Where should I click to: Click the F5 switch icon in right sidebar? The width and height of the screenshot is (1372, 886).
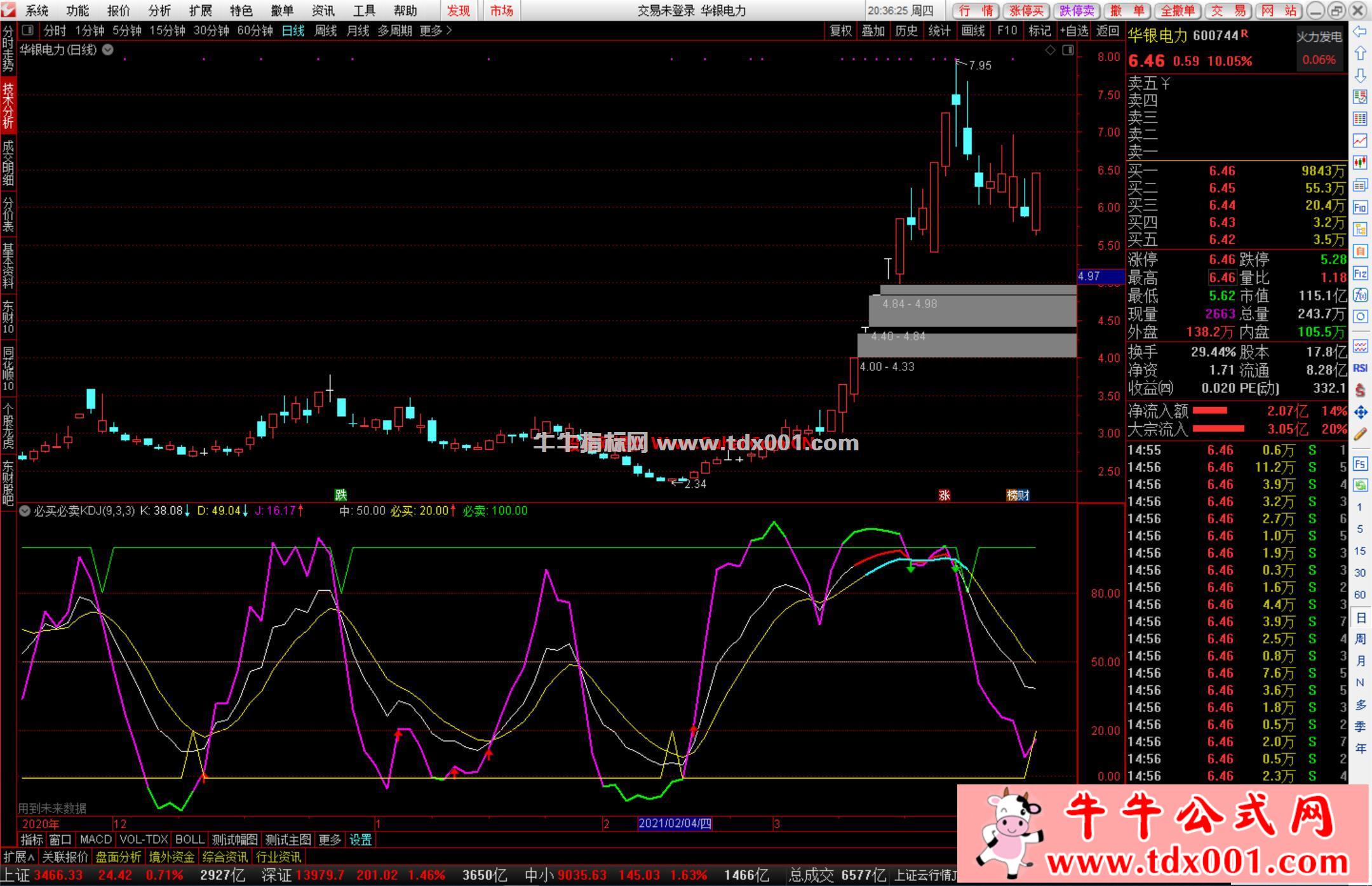click(x=1360, y=464)
